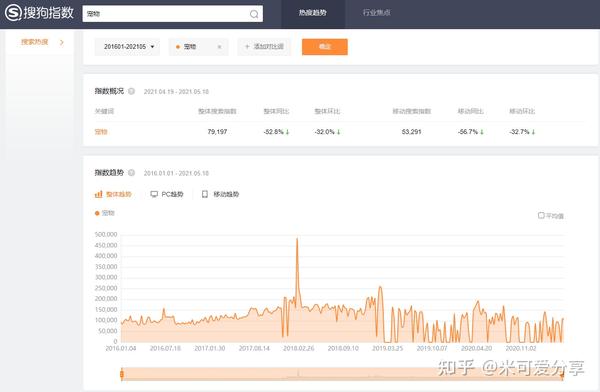Select the PC趋势 chart tab
The height and width of the screenshot is (392, 600).
point(167,194)
